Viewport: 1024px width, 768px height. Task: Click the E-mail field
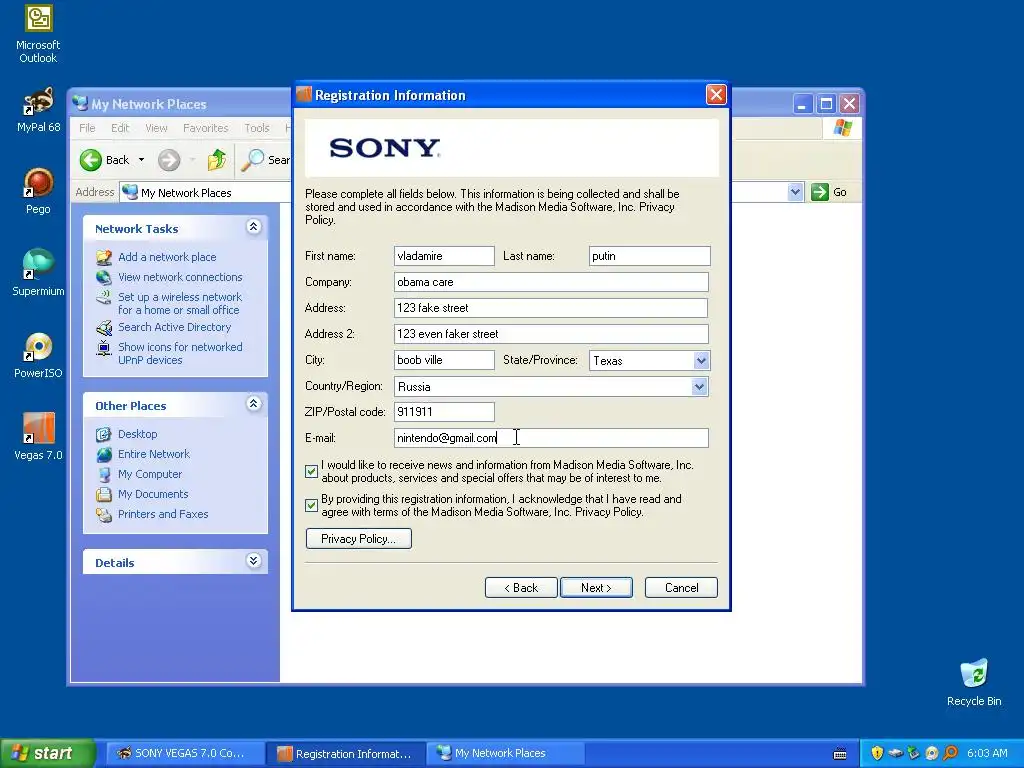551,438
